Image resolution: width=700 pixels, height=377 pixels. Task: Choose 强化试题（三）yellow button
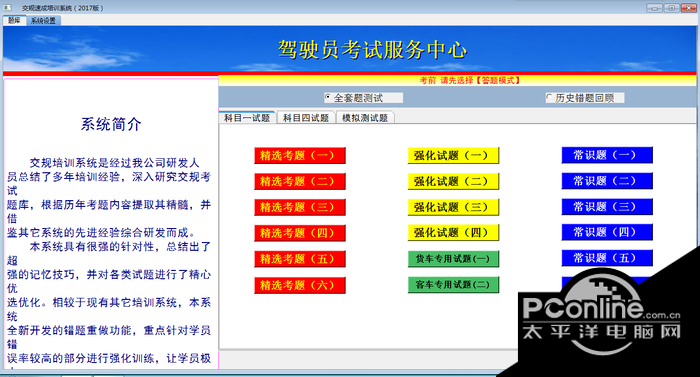[x=453, y=207]
